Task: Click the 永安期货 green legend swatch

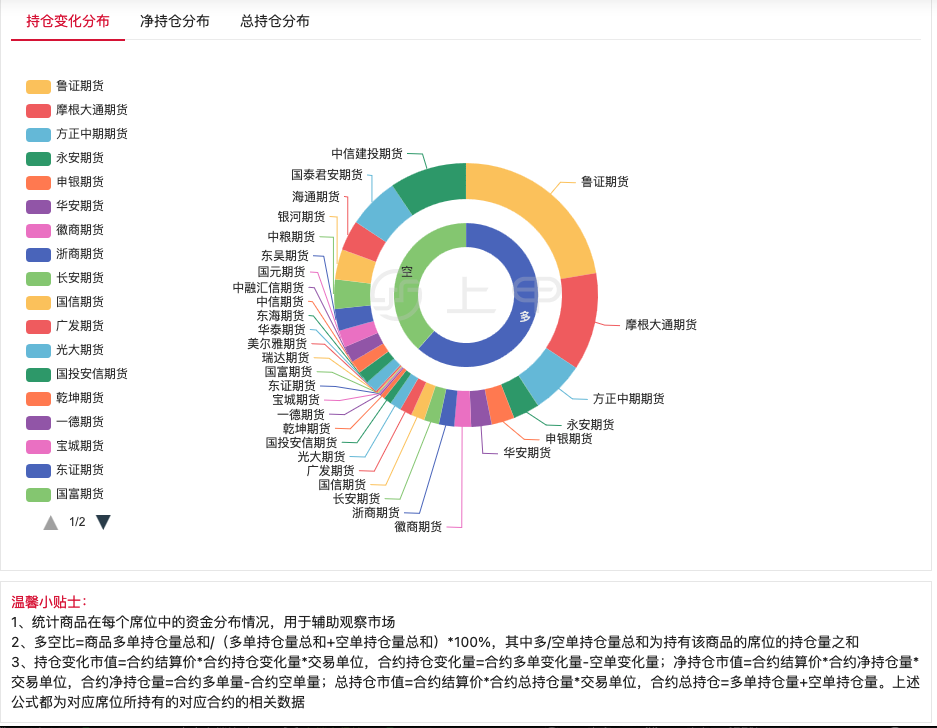Action: [x=37, y=158]
